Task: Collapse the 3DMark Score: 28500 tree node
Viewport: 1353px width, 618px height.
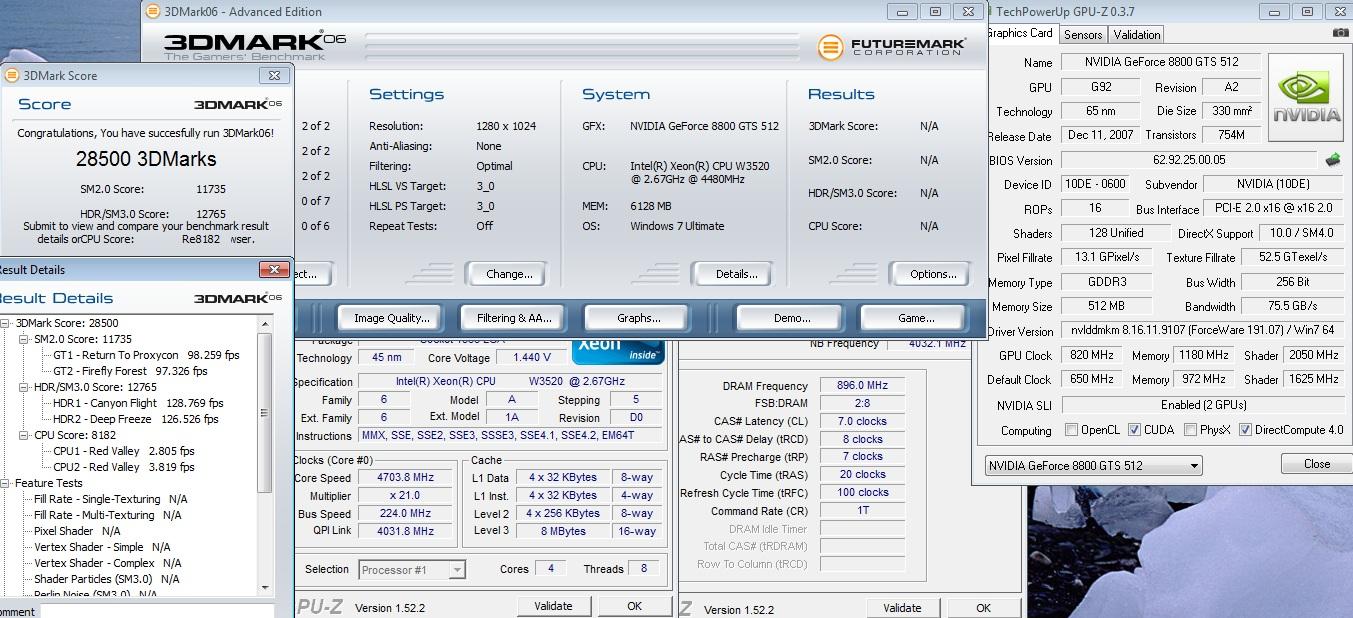Action: point(7,323)
